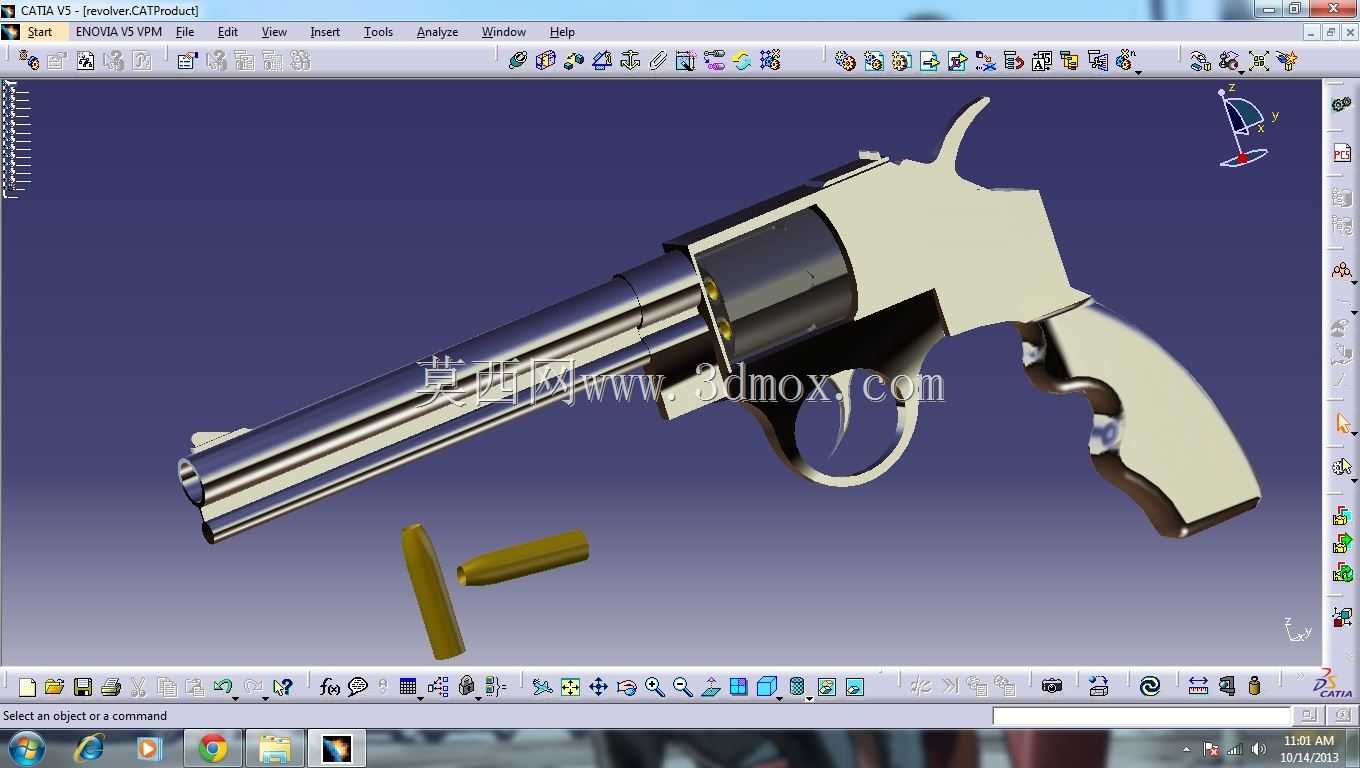Open the Analyze menu
This screenshot has height=768, width=1360.
click(437, 32)
